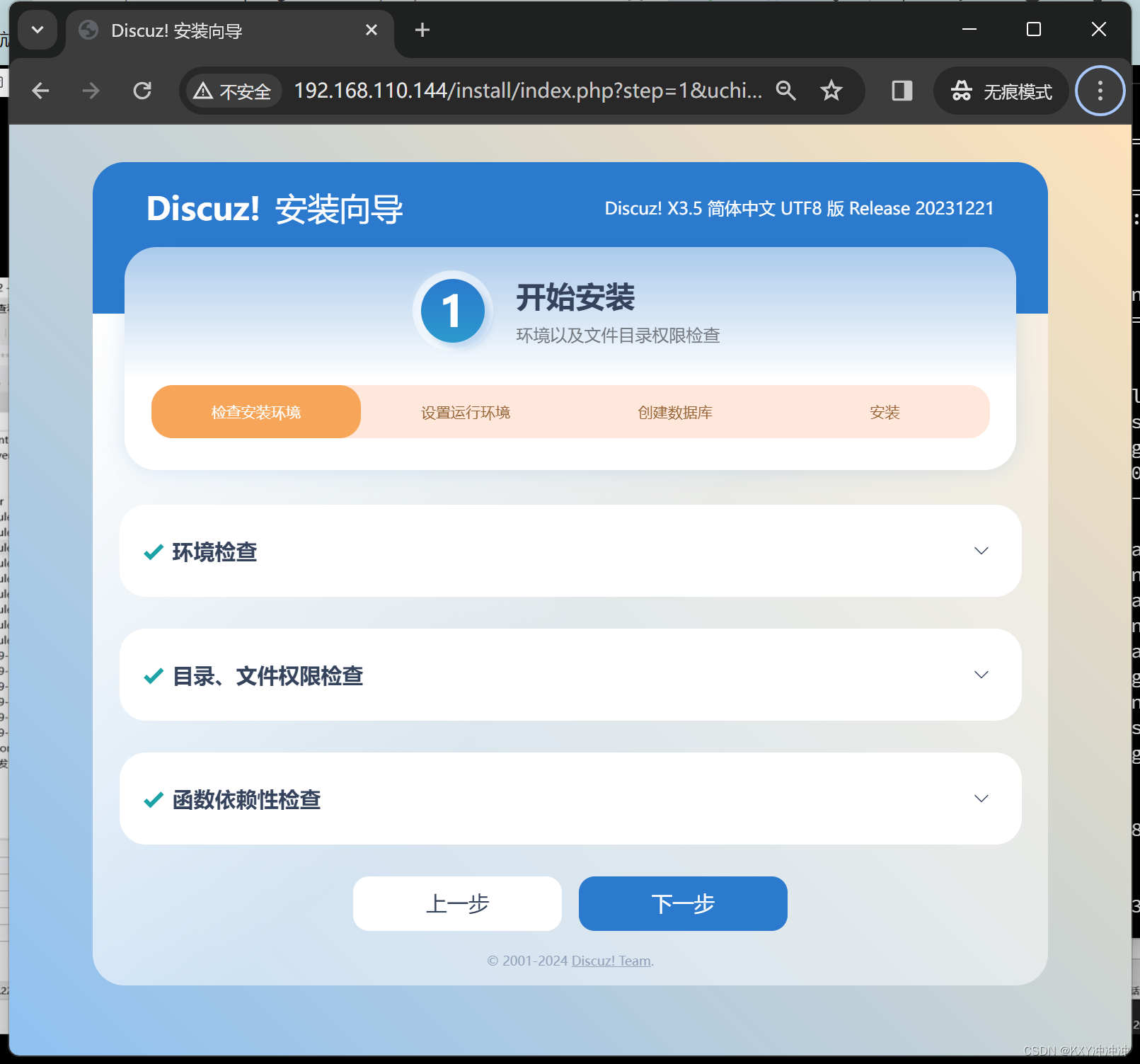1140x1064 pixels.
Task: Proceed with the 下一步 button
Action: [683, 903]
